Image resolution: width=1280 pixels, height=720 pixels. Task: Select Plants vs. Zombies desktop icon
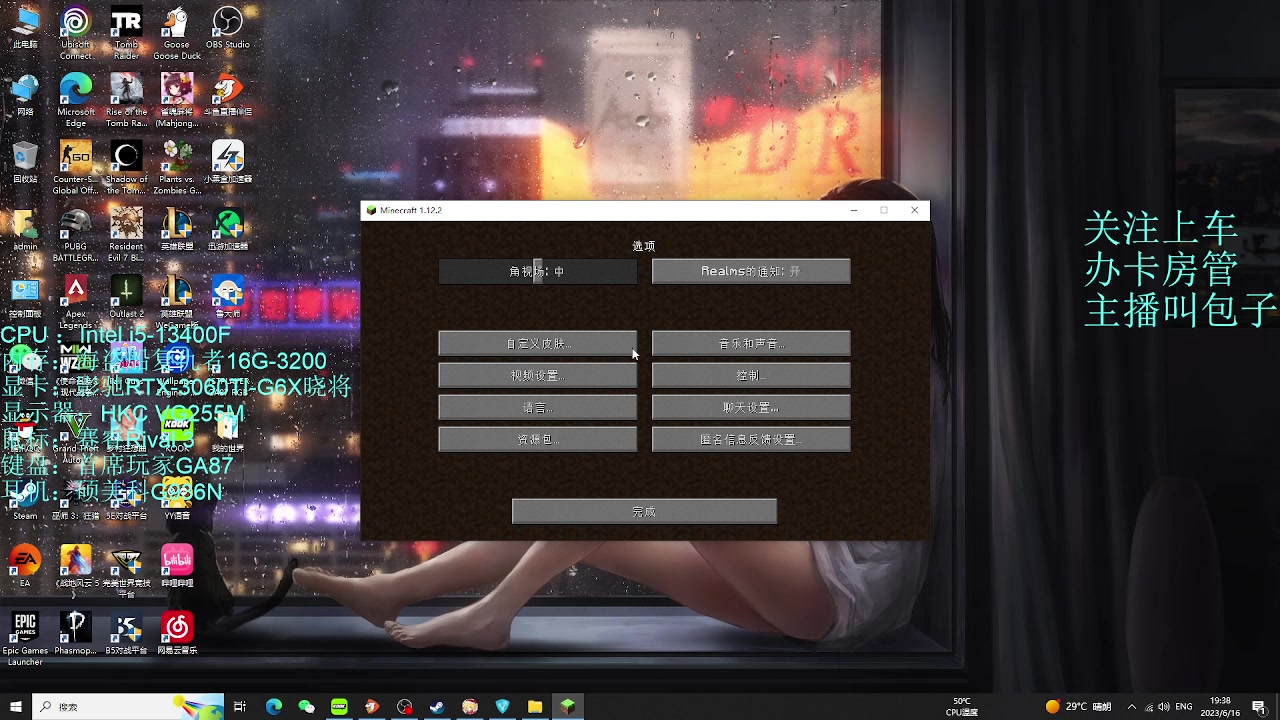pos(177,167)
